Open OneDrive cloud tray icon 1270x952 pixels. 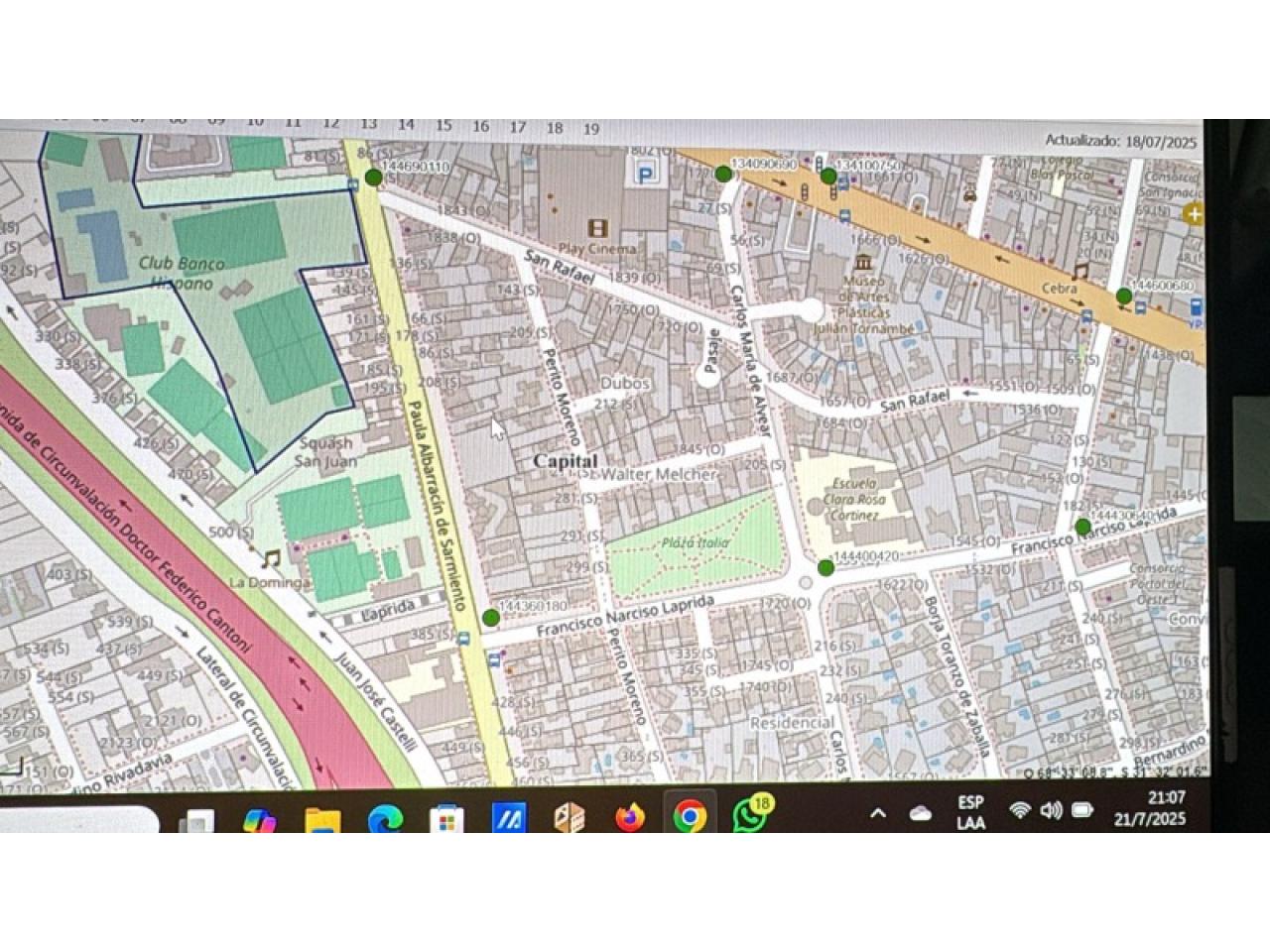coord(921,813)
